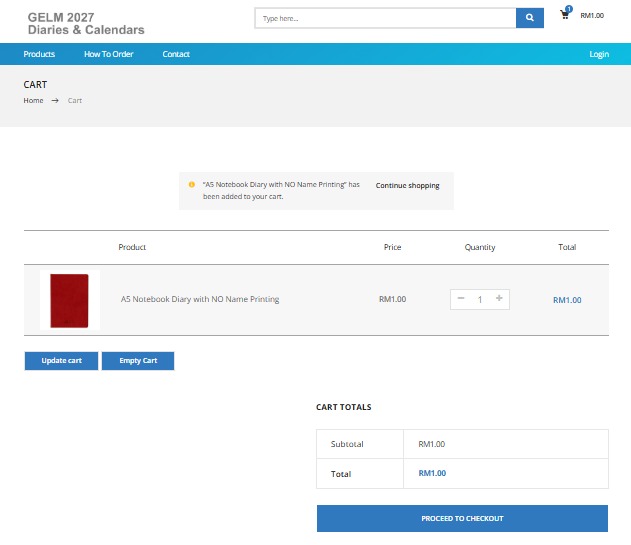Image resolution: width=631 pixels, height=545 pixels.
Task: Click the orange info icon in notice
Action: click(192, 184)
